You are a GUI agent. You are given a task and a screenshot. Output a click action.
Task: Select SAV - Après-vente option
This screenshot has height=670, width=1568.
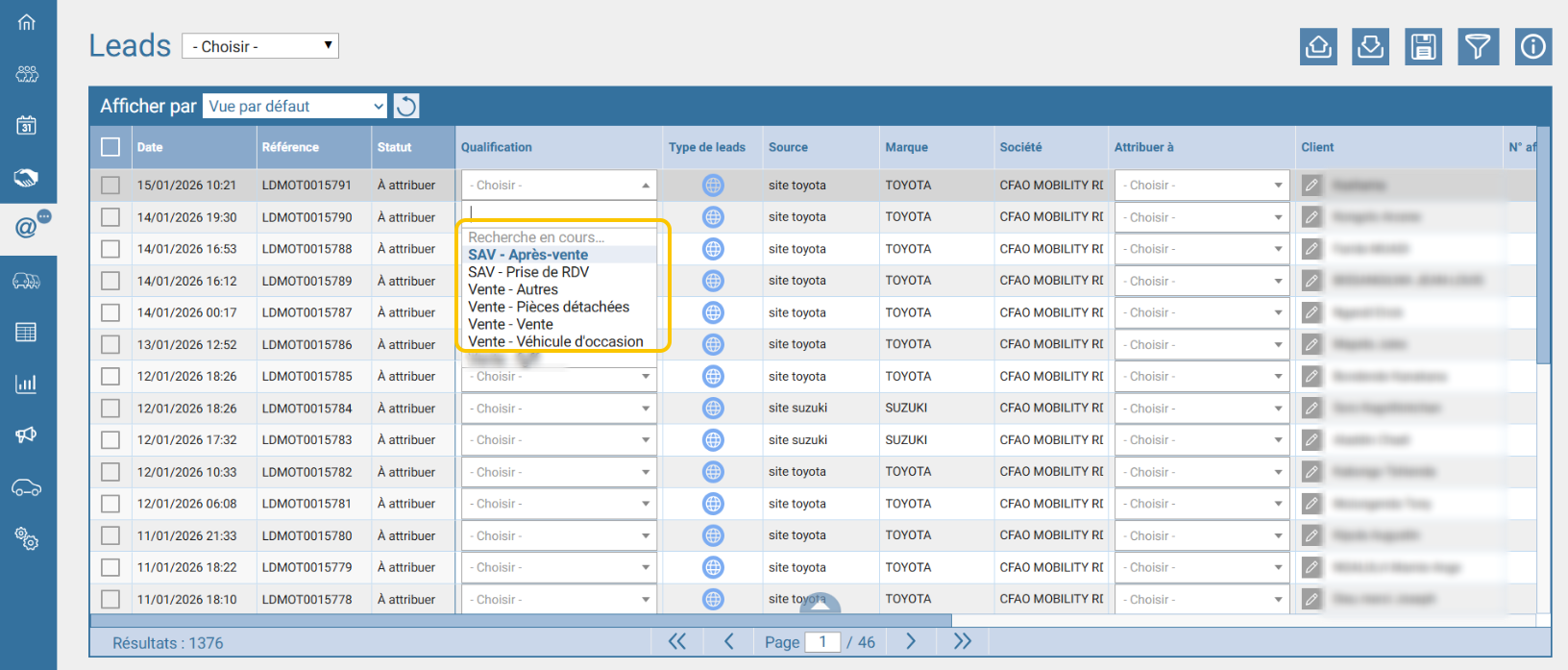(560, 255)
